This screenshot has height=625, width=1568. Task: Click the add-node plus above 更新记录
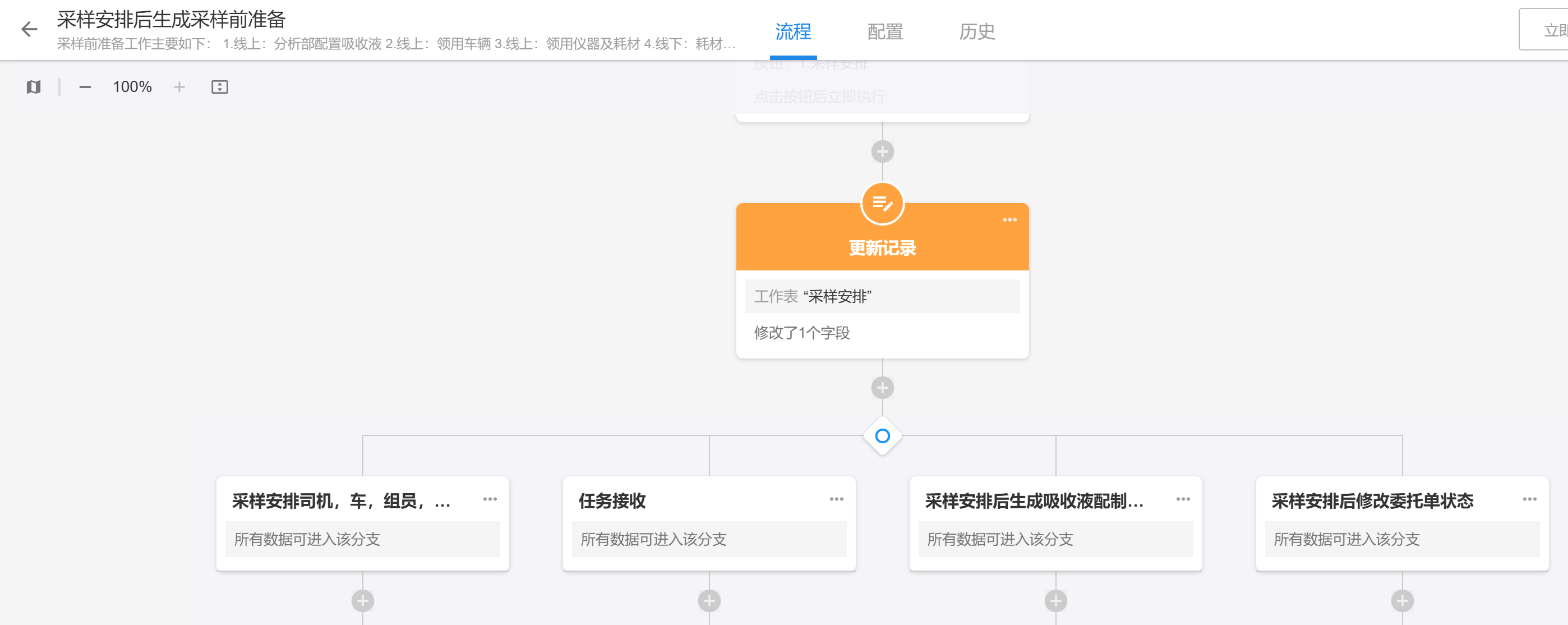(882, 151)
